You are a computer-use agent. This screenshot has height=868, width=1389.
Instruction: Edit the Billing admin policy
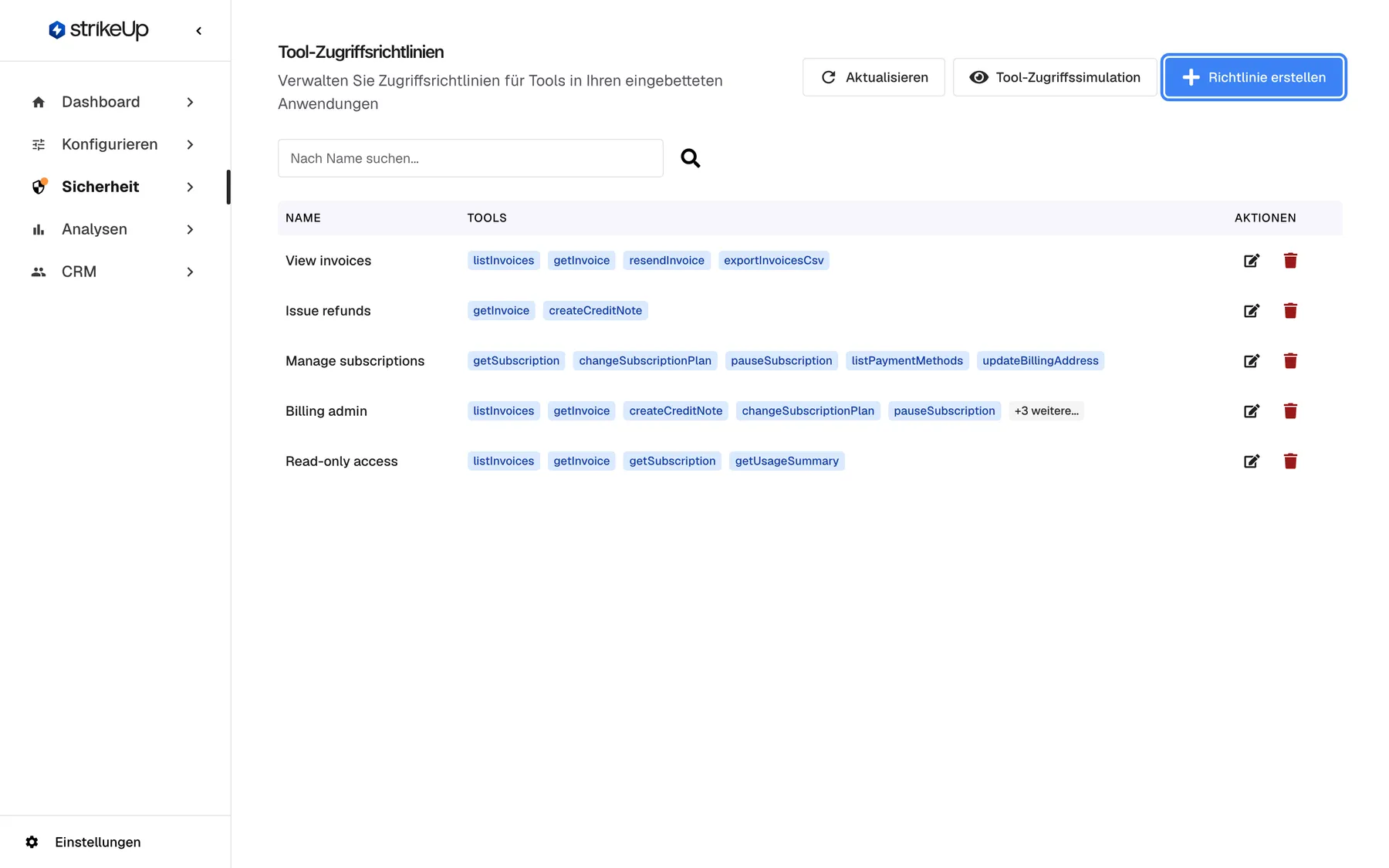click(1252, 411)
